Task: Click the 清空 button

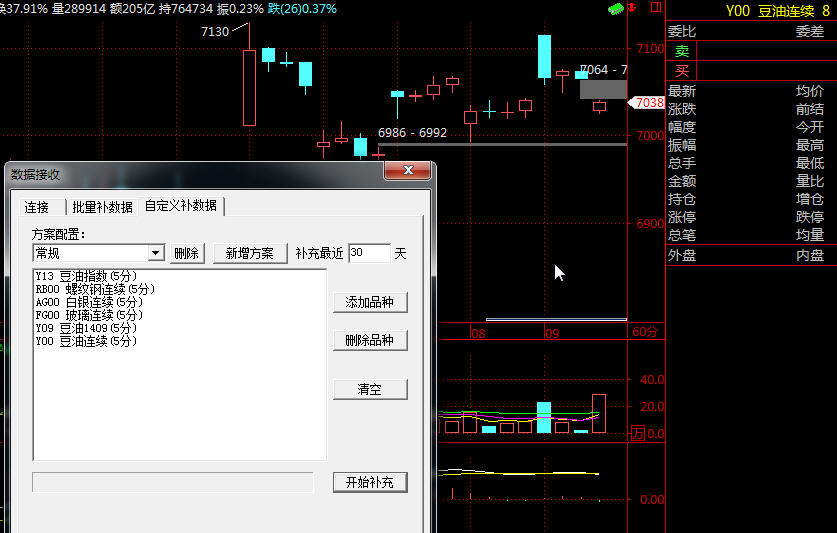Action: click(370, 389)
